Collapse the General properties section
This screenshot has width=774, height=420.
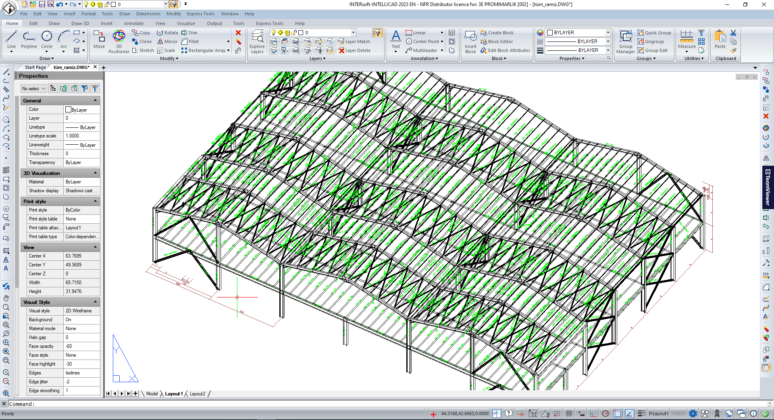pos(96,101)
